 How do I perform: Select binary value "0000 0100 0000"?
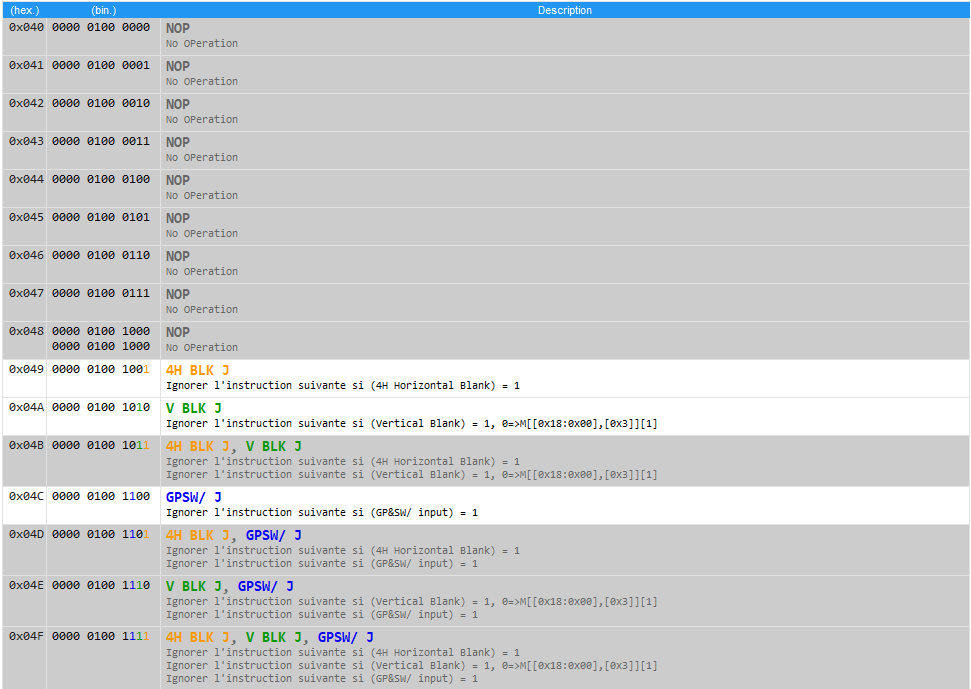pos(101,27)
